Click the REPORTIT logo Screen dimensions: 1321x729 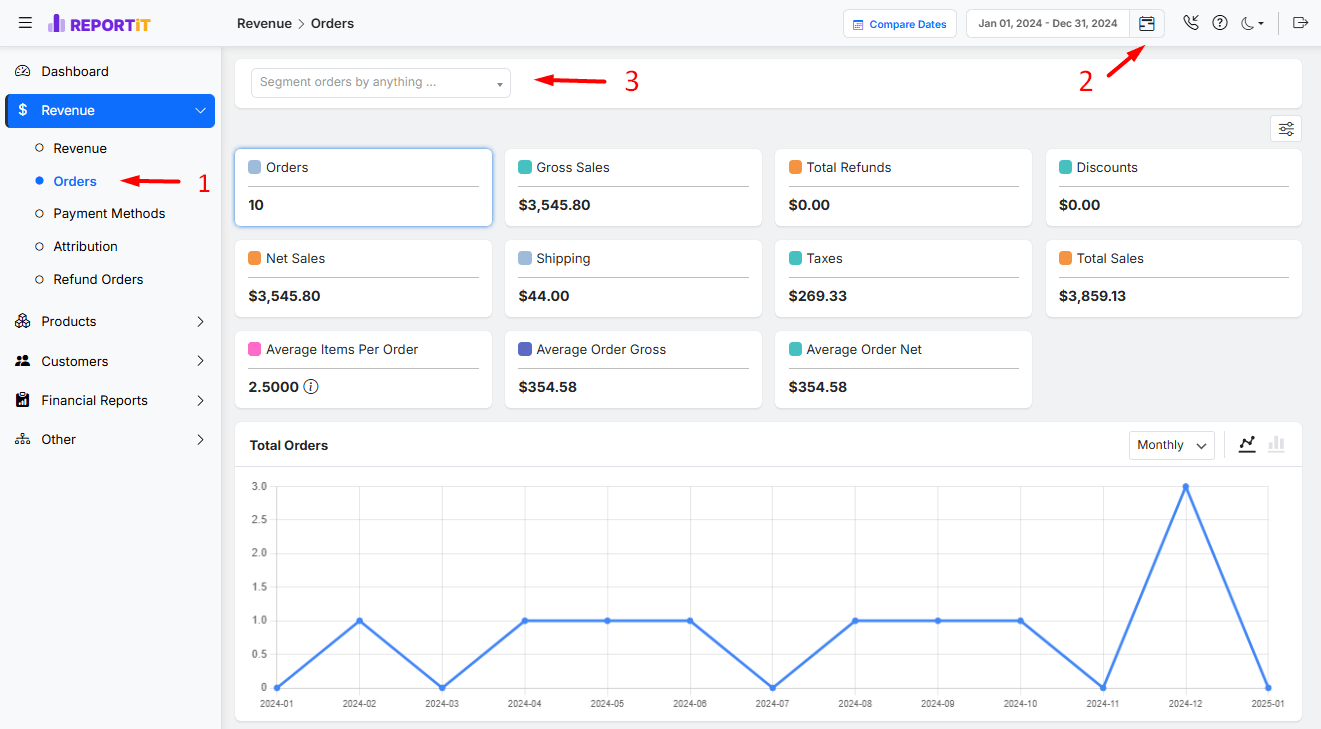tap(99, 23)
